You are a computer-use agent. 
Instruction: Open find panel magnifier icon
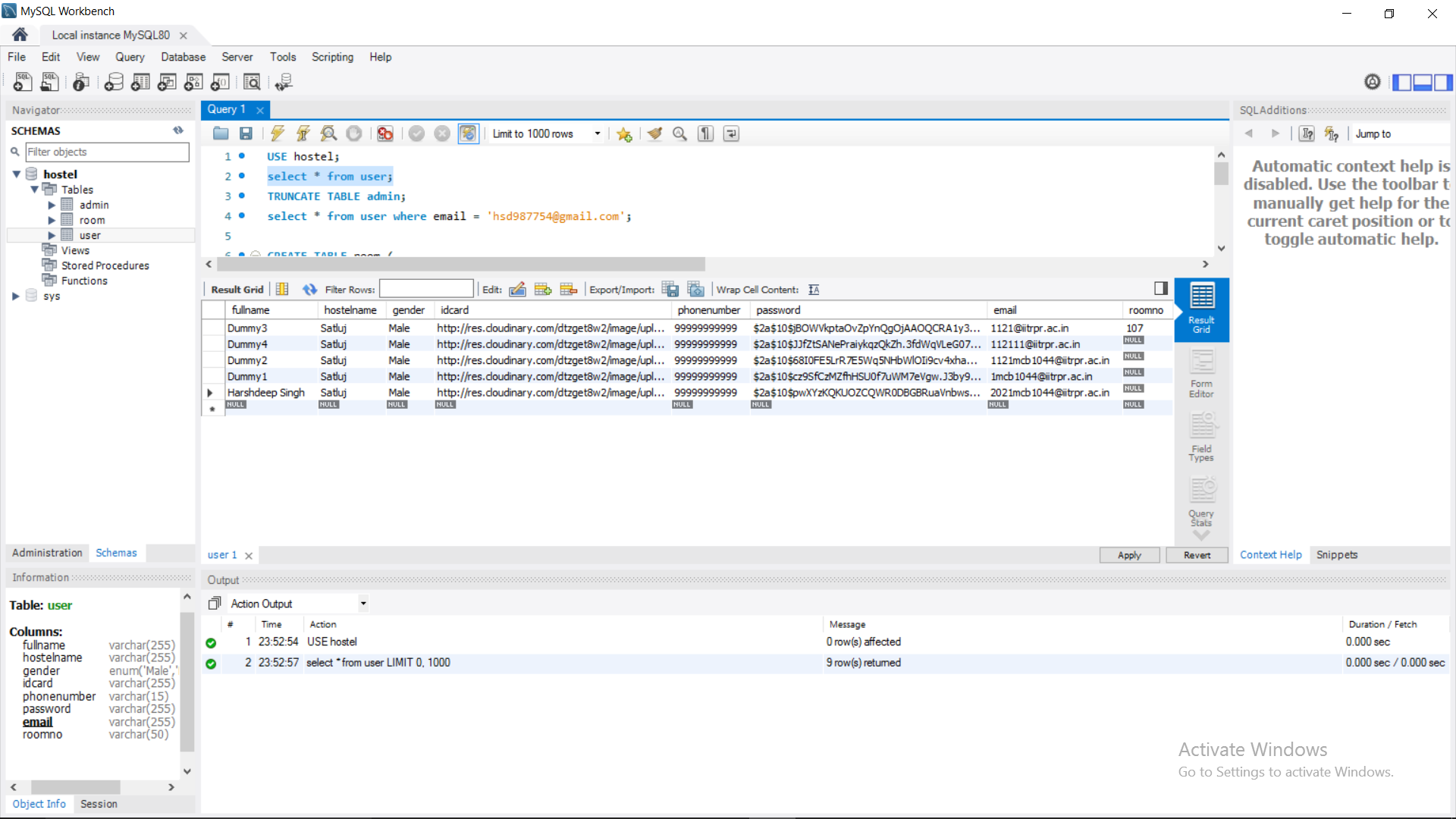click(680, 133)
